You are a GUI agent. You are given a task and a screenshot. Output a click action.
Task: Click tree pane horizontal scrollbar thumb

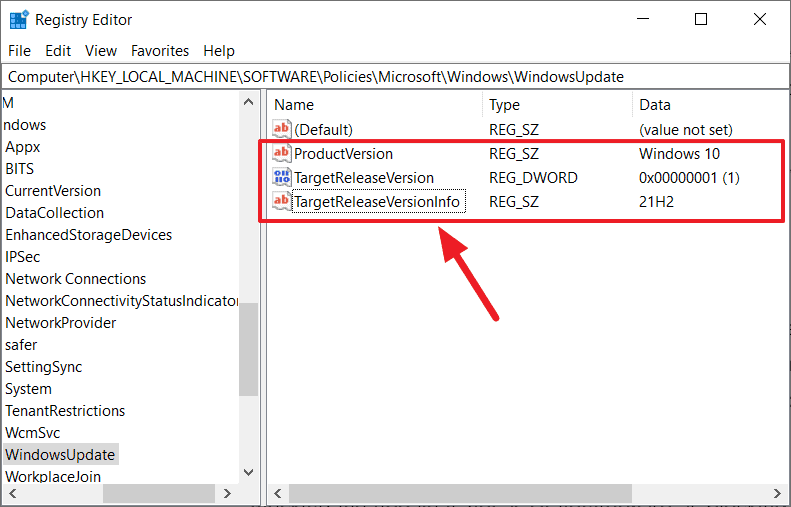pos(159,493)
